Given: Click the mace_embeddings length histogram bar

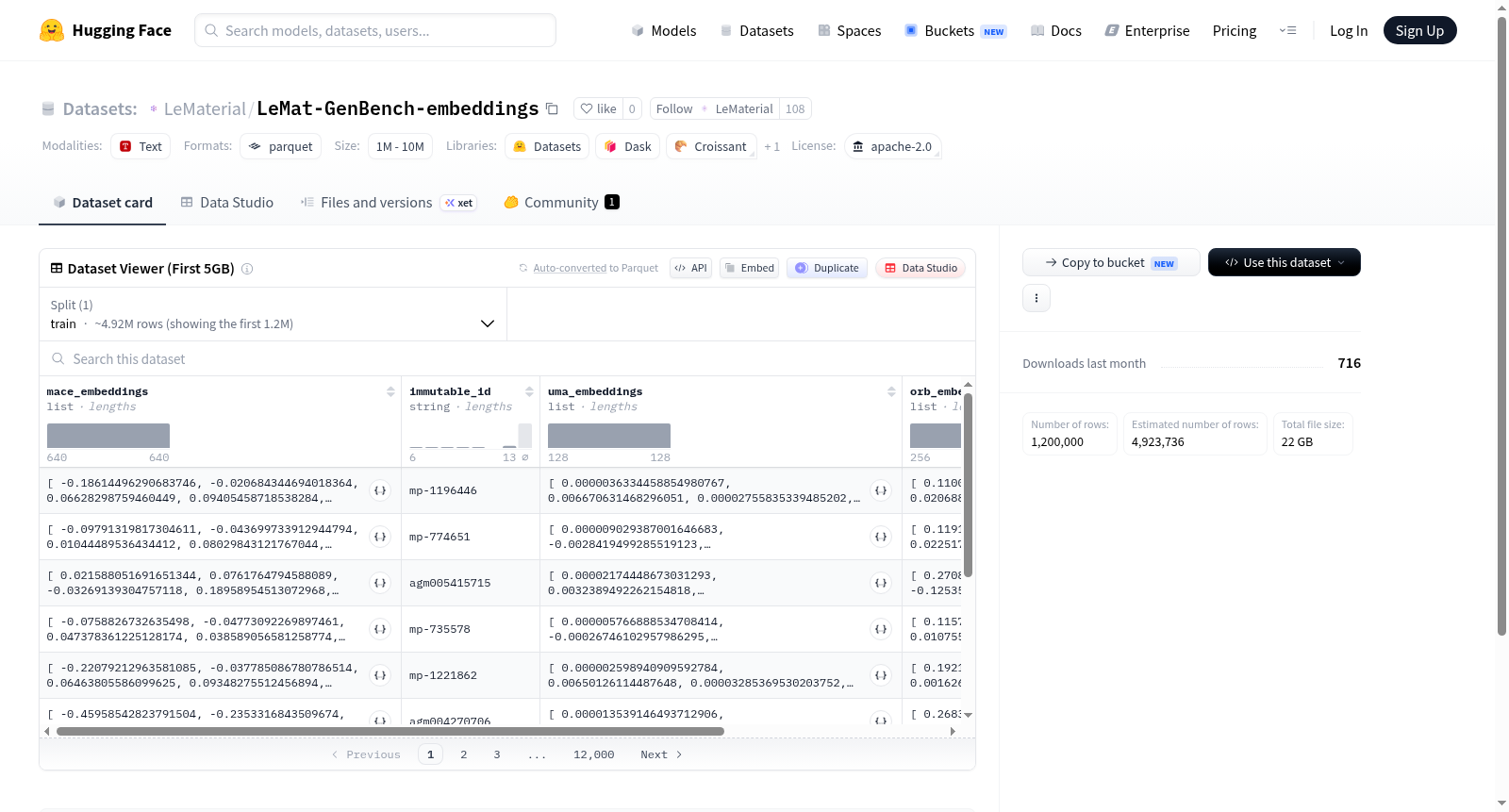Looking at the screenshot, I should pos(108,436).
